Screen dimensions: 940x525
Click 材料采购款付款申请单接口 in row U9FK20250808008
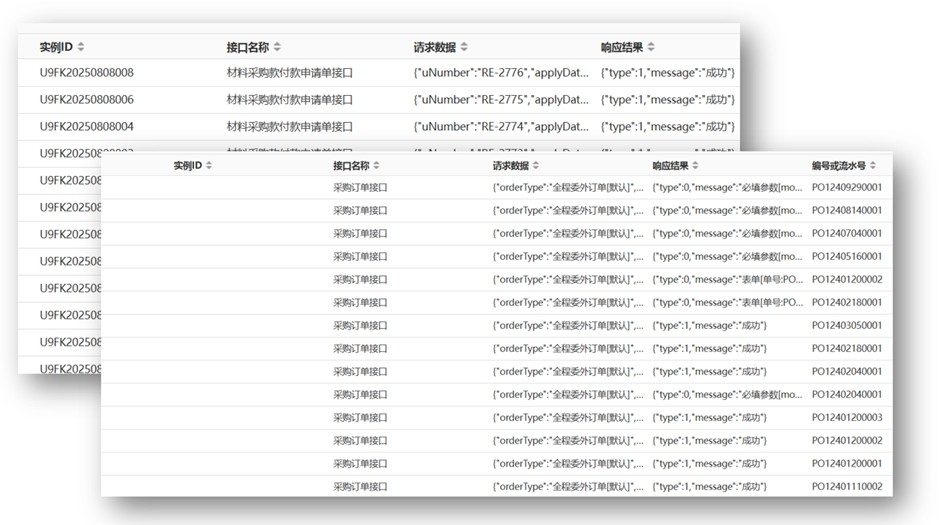click(x=290, y=73)
